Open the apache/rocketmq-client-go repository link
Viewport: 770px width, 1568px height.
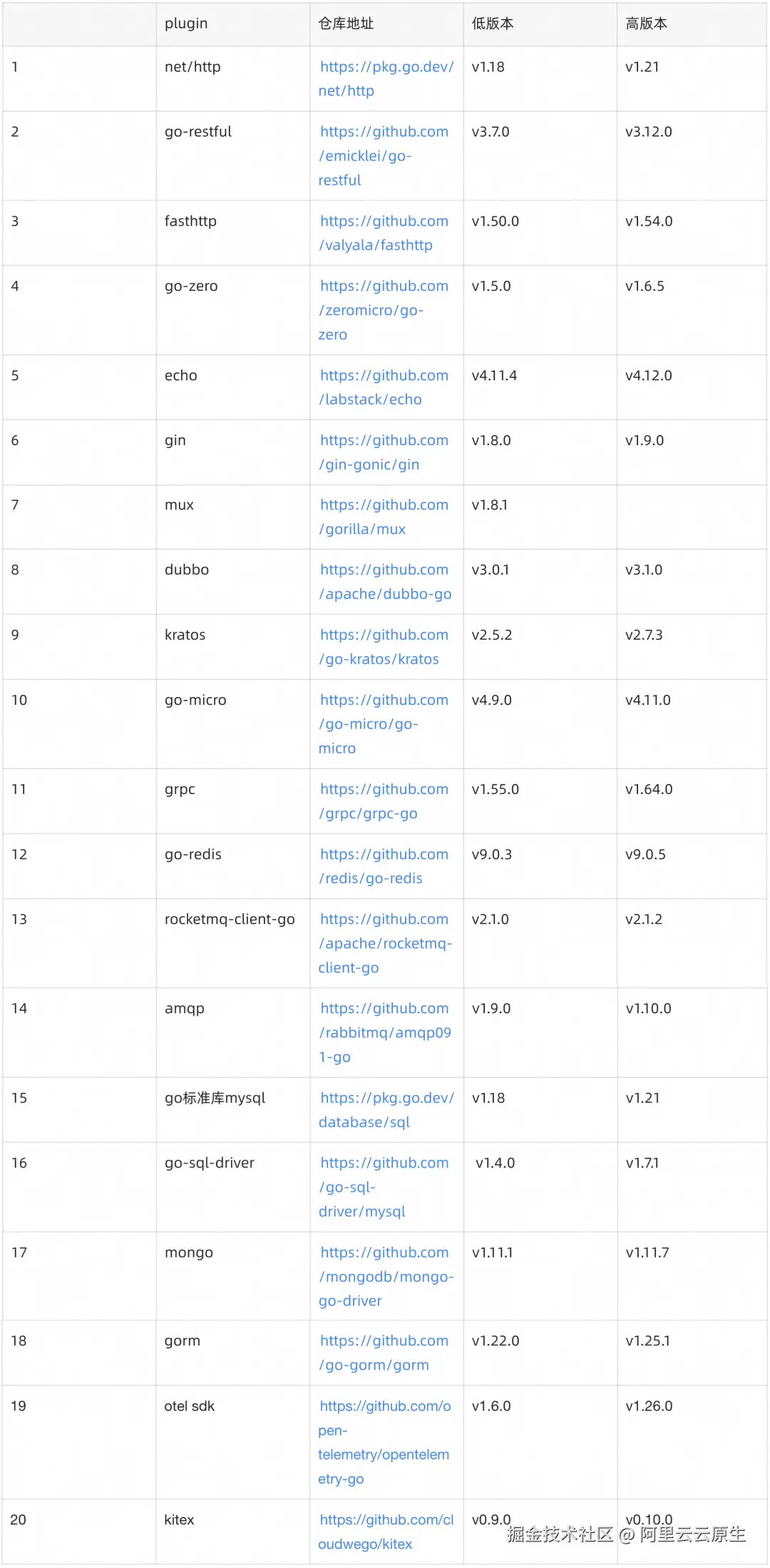click(x=385, y=943)
